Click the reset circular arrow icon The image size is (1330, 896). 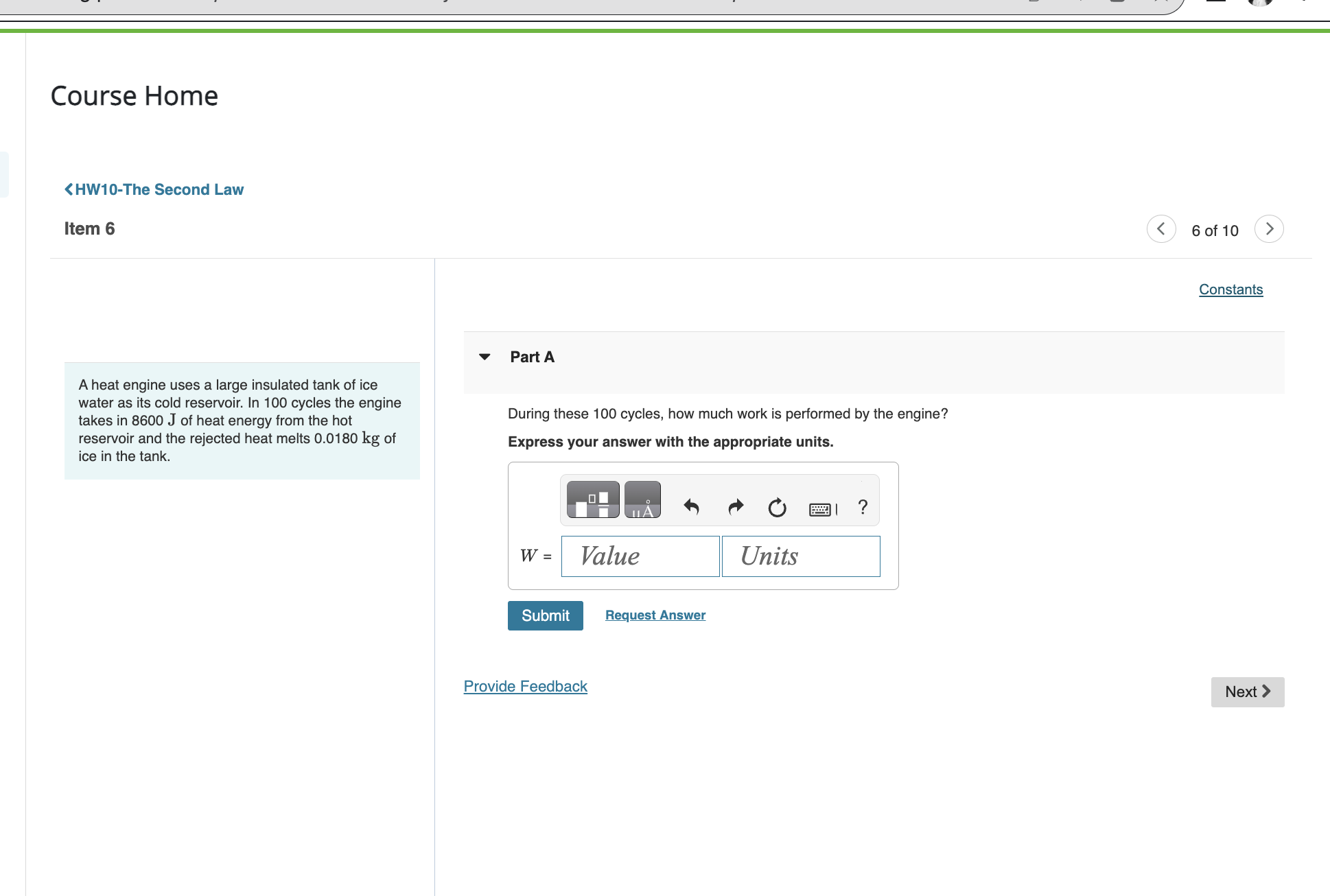777,508
